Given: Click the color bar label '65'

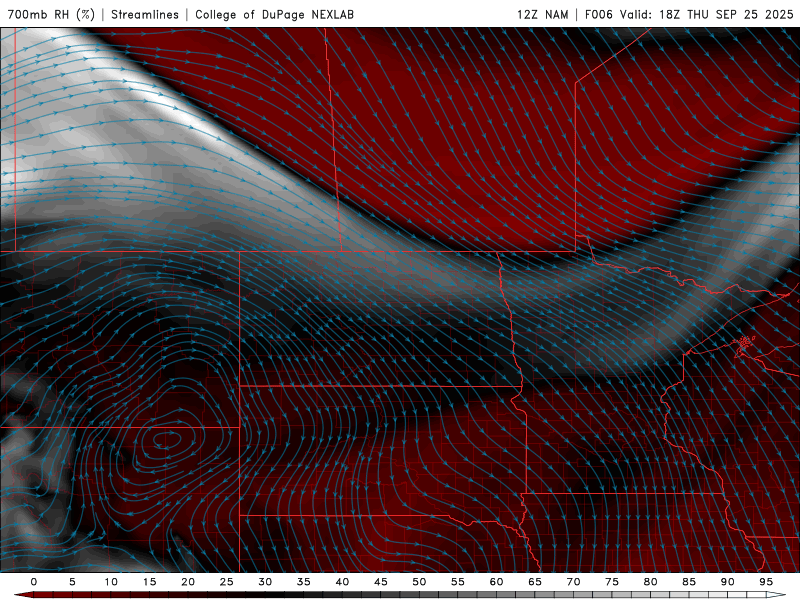Looking at the screenshot, I should [535, 582].
